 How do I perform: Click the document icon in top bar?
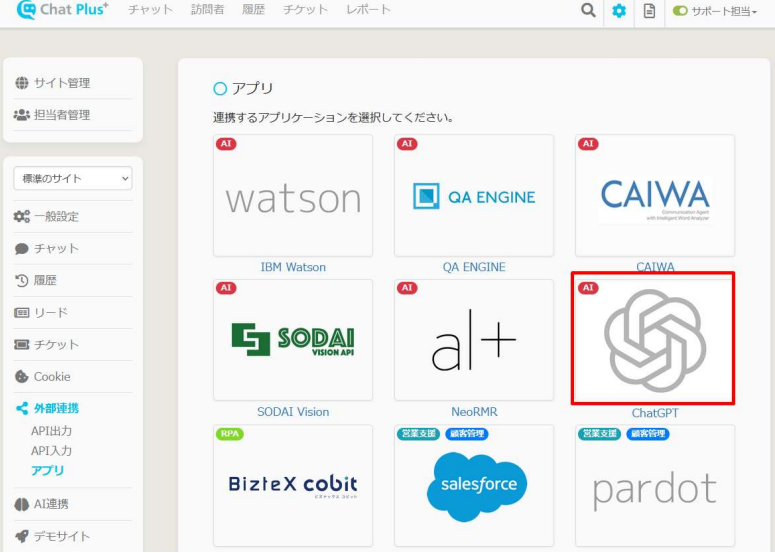[x=649, y=11]
